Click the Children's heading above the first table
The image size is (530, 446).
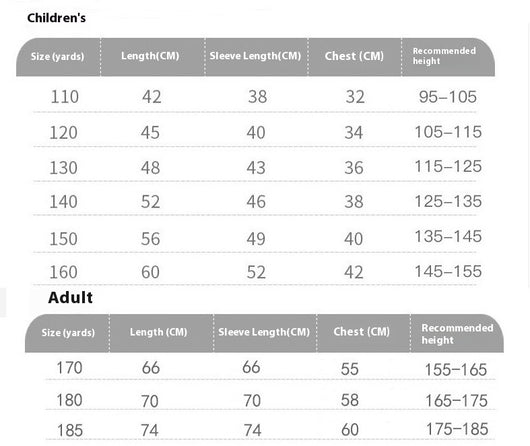56,18
